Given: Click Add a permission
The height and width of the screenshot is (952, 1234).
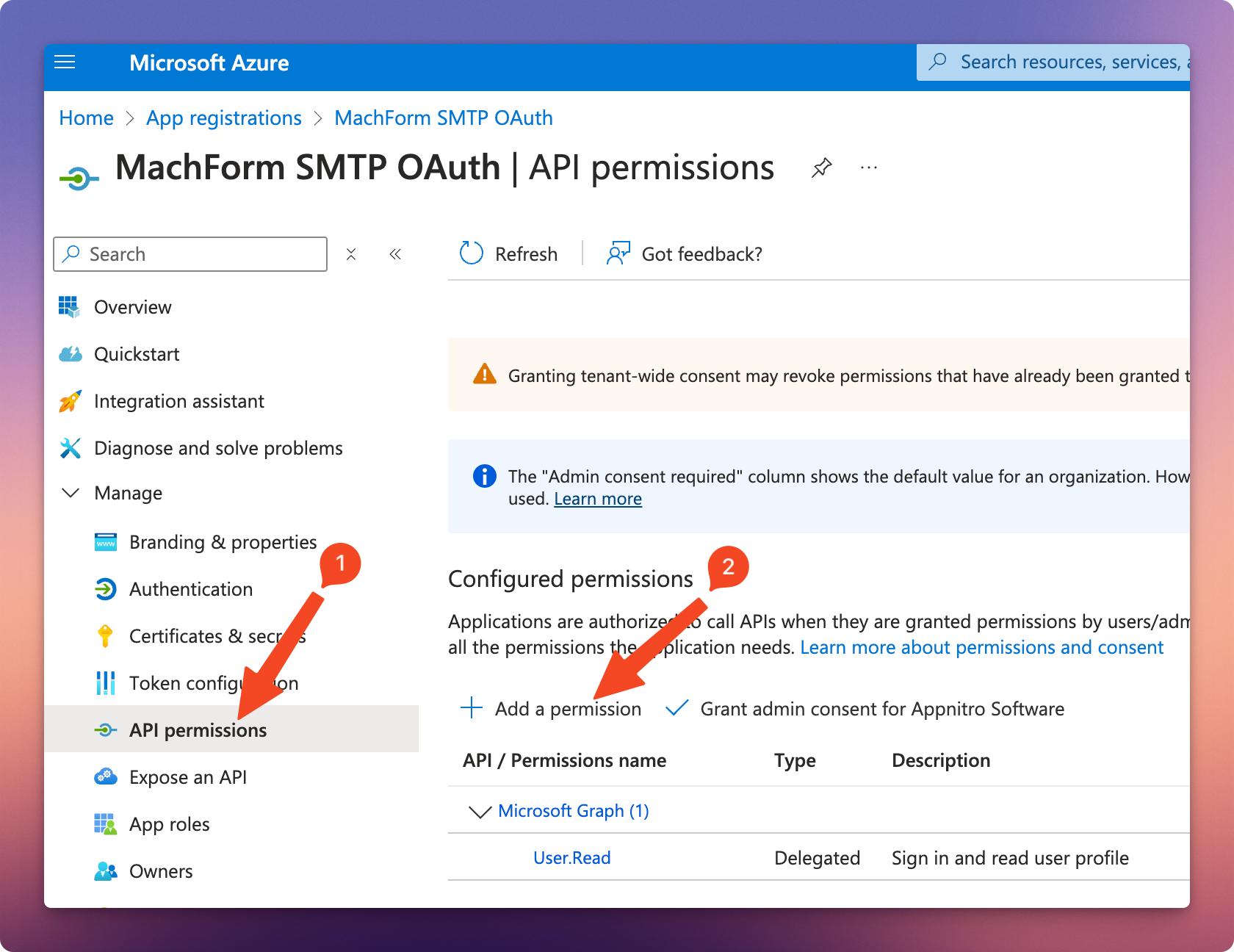Looking at the screenshot, I should [x=551, y=708].
